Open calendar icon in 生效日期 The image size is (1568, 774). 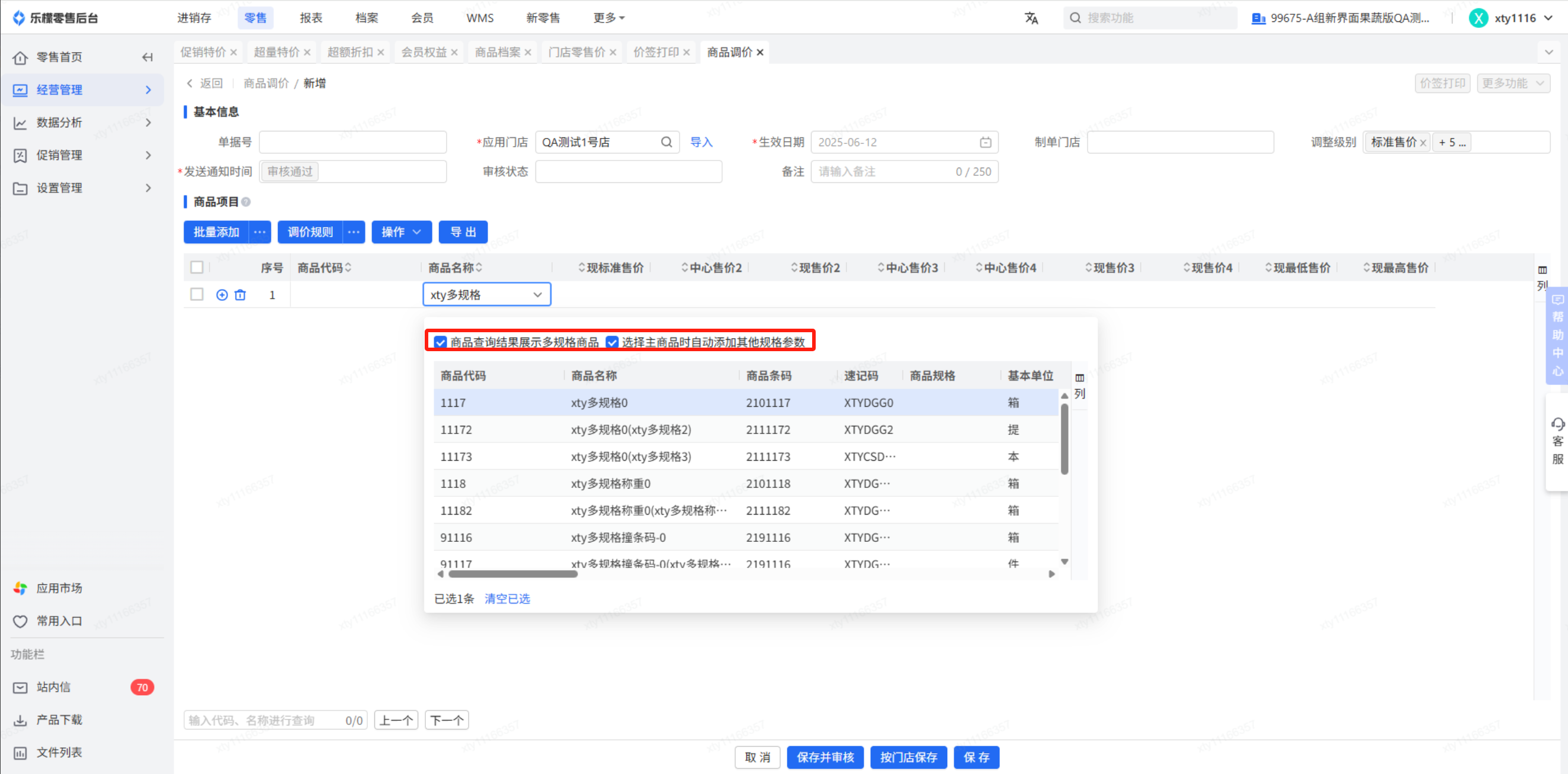pyautogui.click(x=986, y=142)
